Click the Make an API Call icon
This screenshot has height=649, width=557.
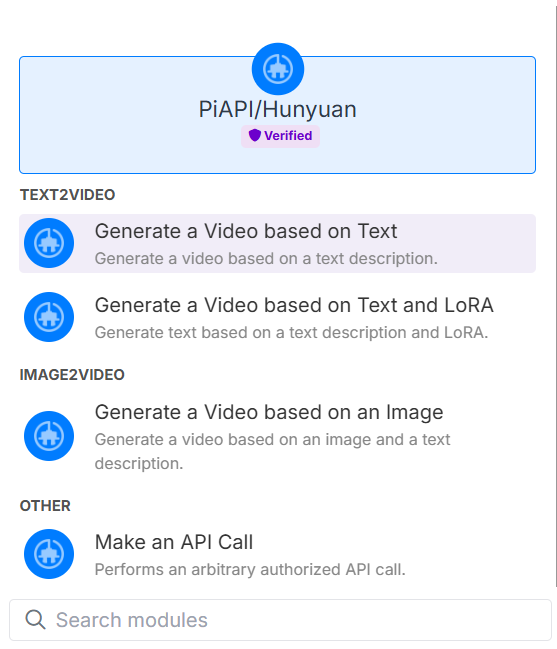point(49,554)
